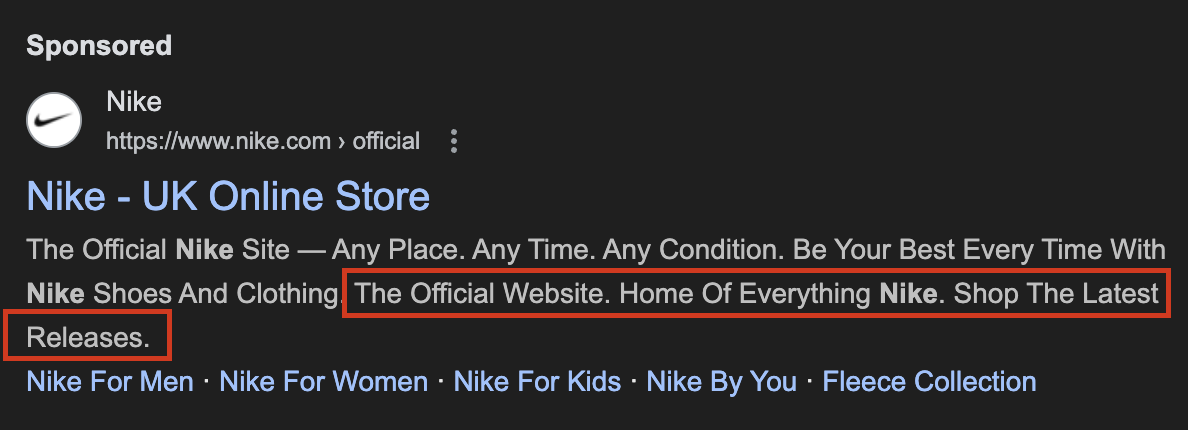Select the Nike By You sitelink
1188x430 pixels.
coord(721,381)
